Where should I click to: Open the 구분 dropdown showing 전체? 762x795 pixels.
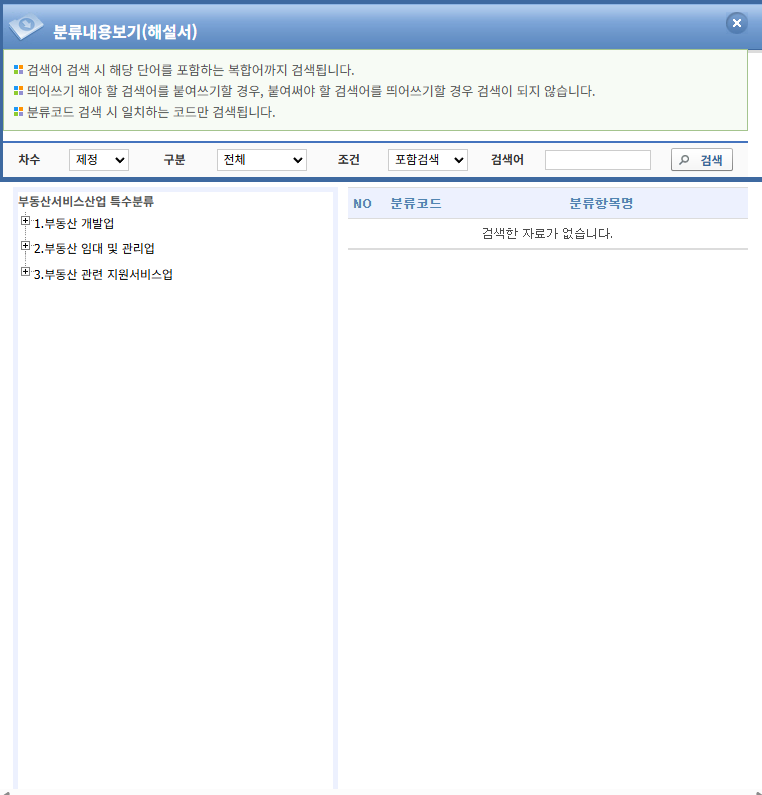[261, 160]
